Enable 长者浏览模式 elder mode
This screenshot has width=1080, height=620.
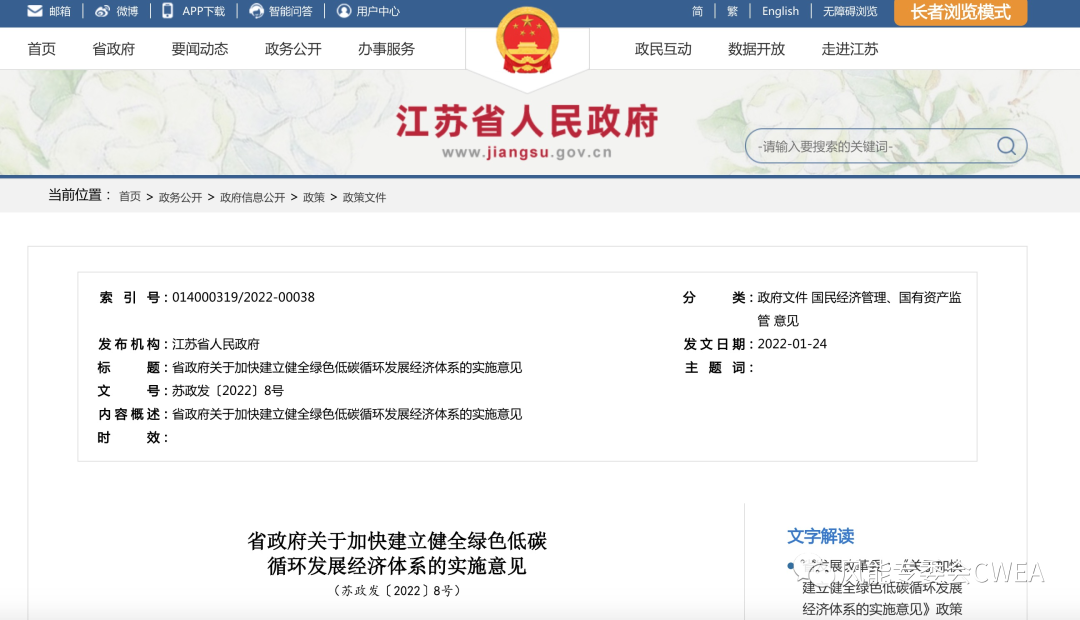pyautogui.click(x=960, y=12)
